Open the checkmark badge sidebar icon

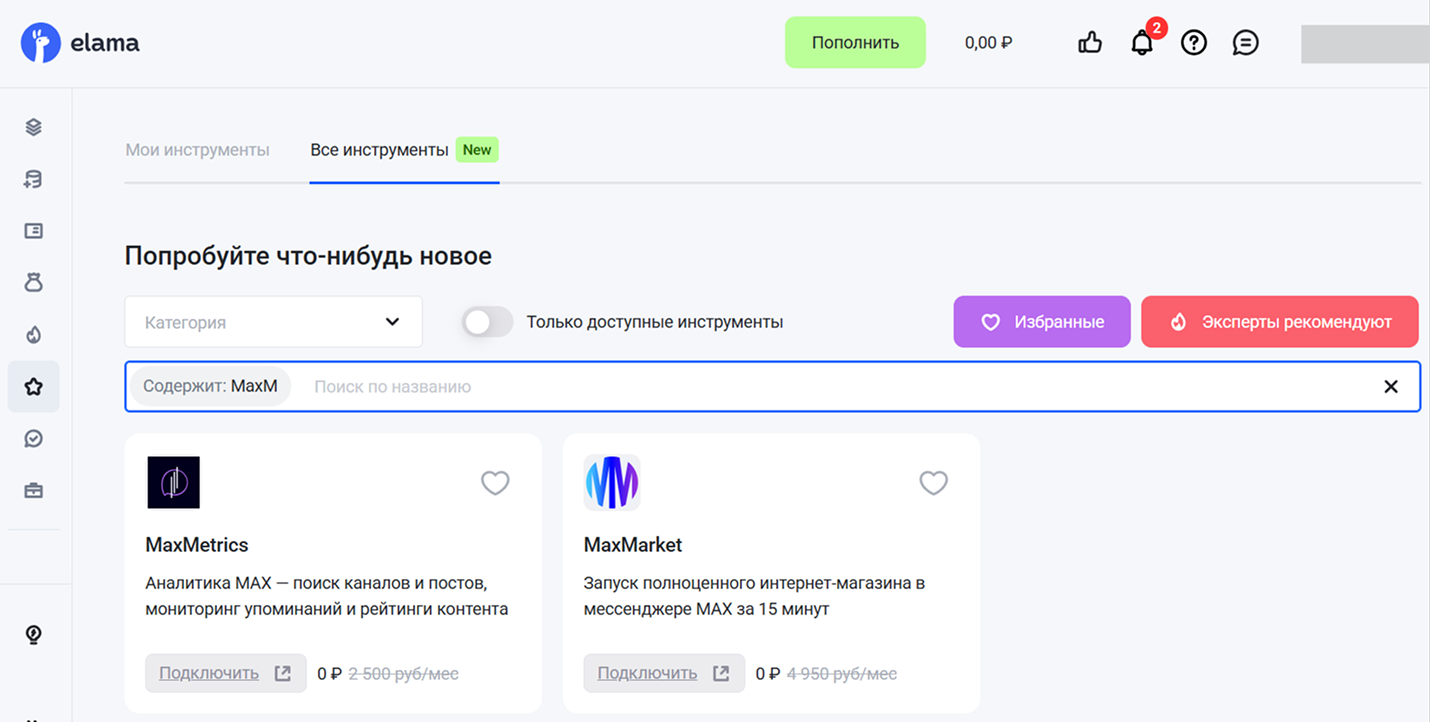pyautogui.click(x=34, y=439)
